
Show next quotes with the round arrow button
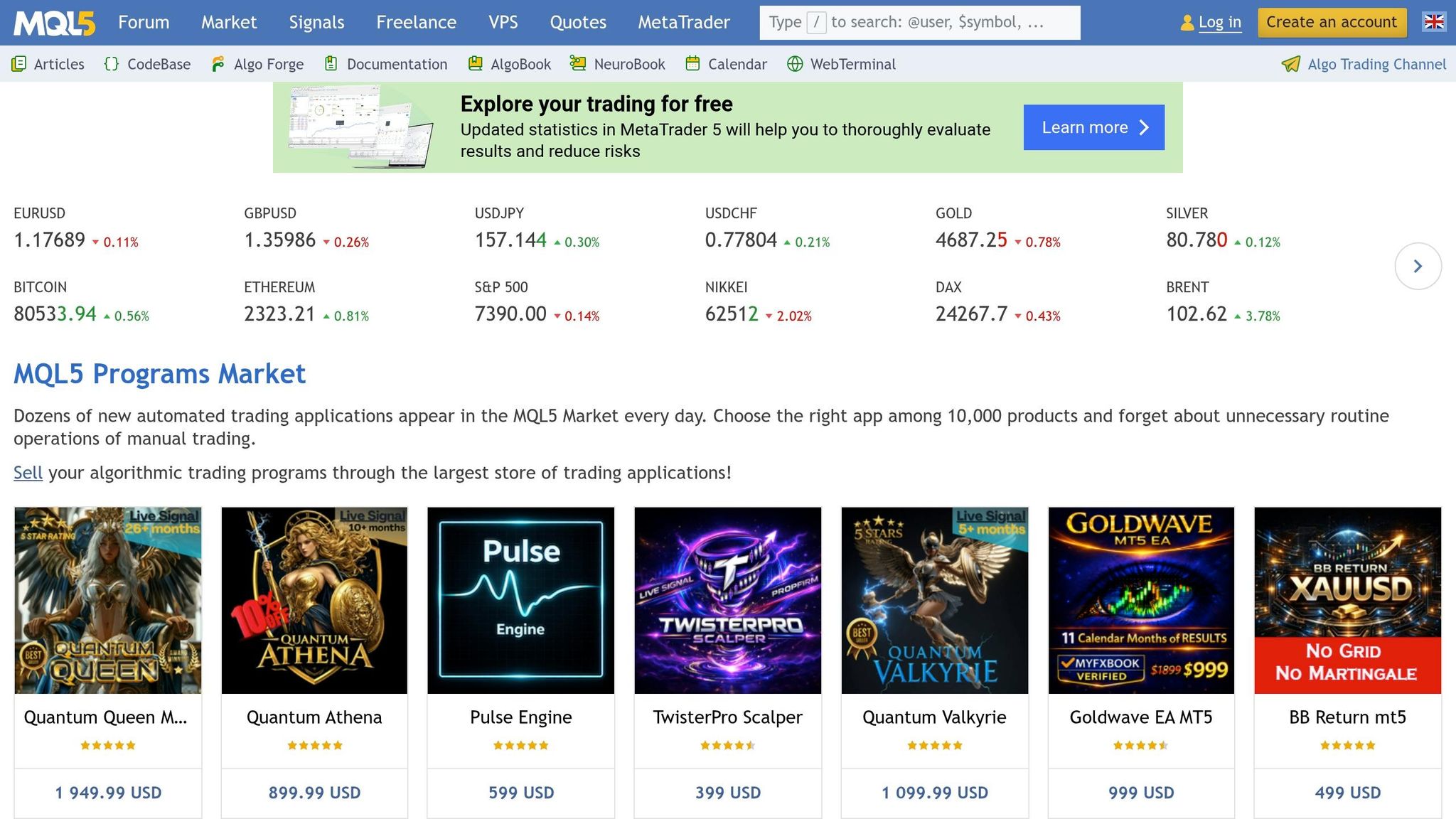pos(1418,266)
